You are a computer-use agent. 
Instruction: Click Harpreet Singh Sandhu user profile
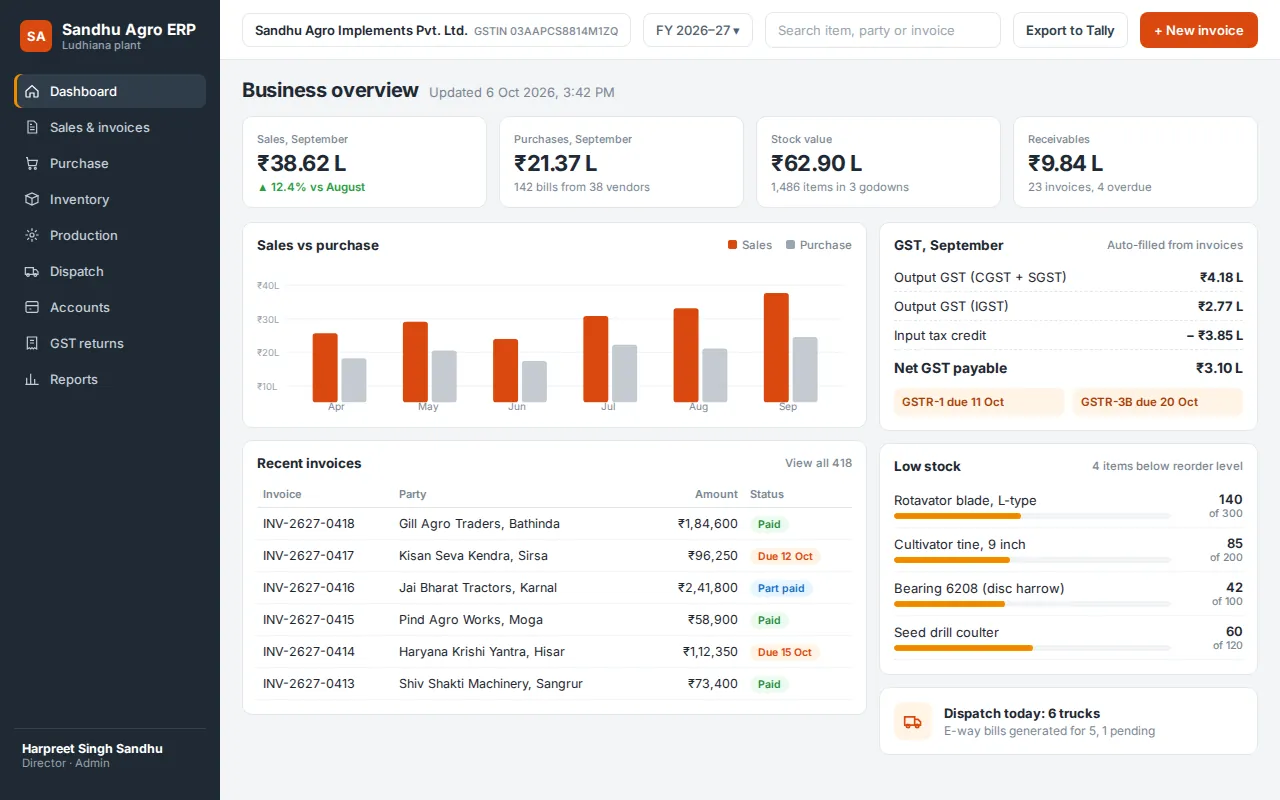click(x=110, y=755)
